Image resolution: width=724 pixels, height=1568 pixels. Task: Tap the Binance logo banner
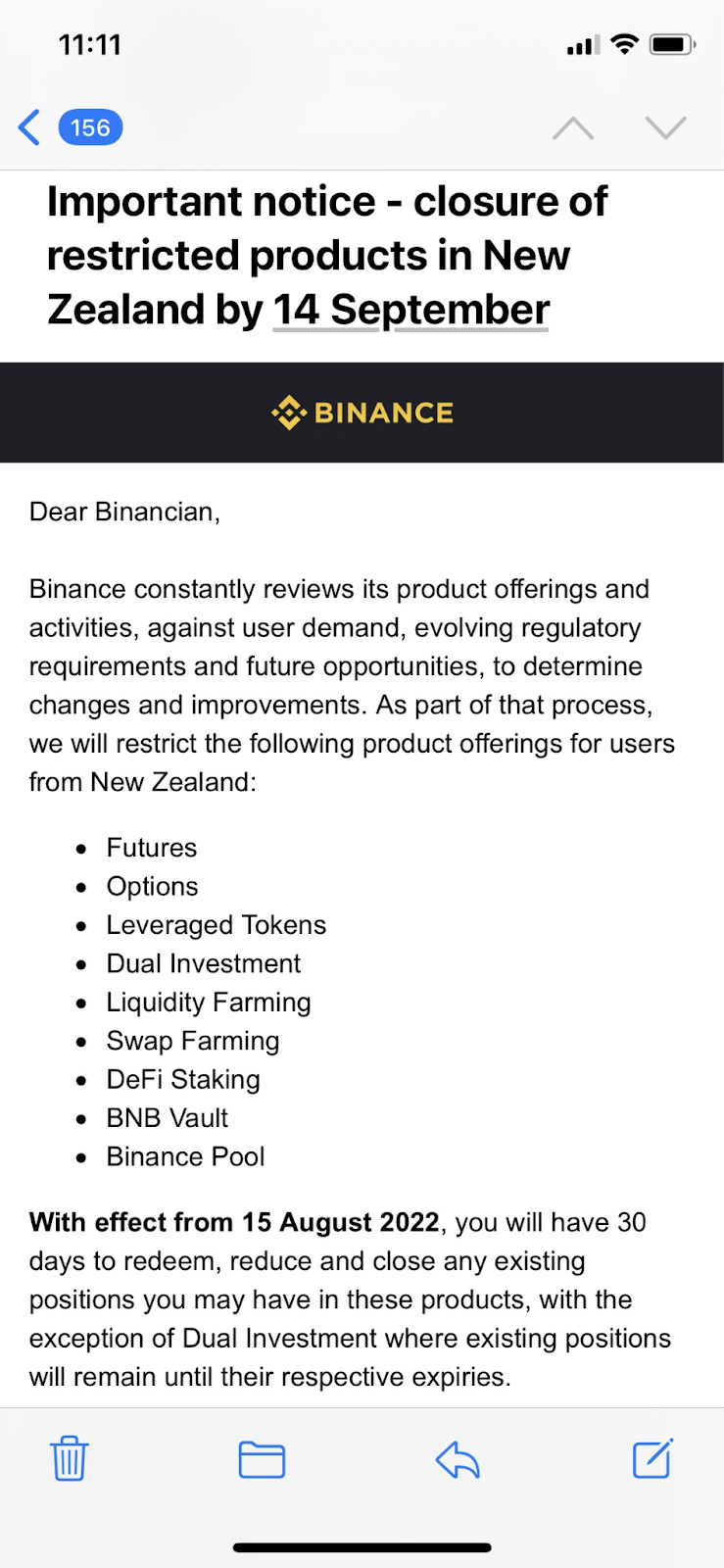(362, 413)
